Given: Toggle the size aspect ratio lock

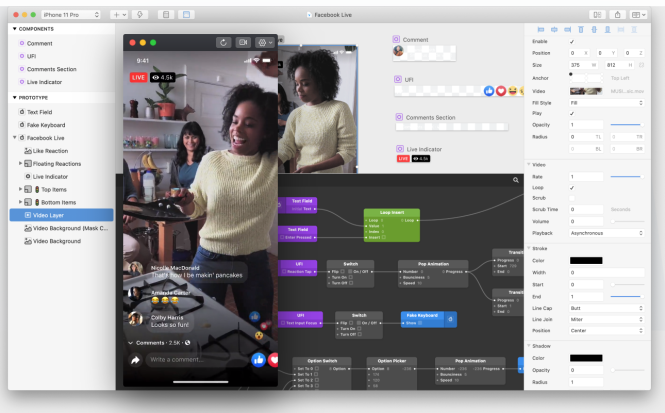Looking at the screenshot, I should click(x=641, y=65).
